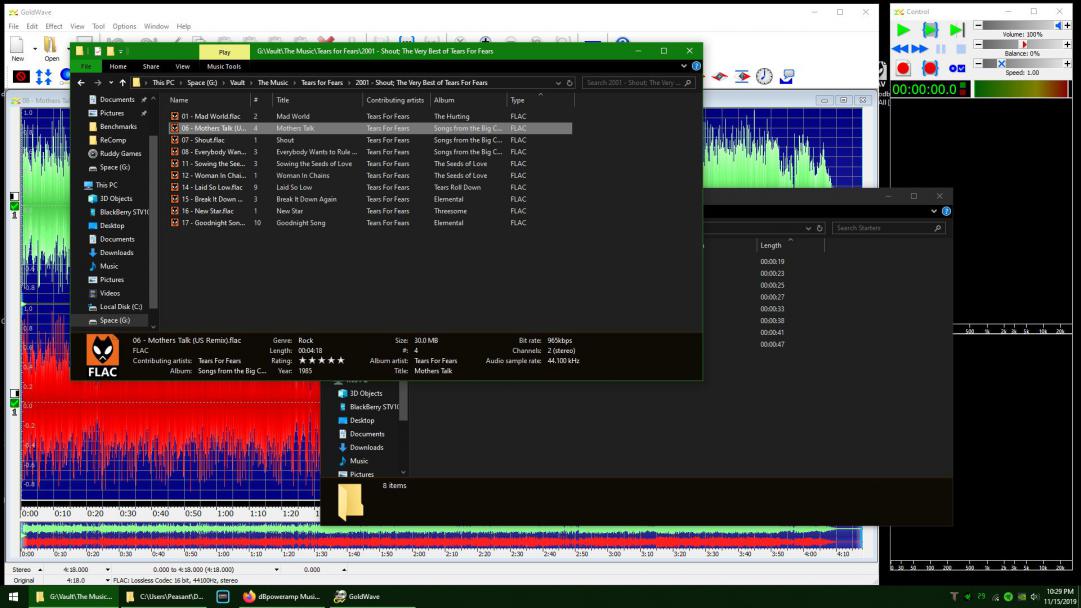Toggle left channel green checkbox in waveform

click(x=15, y=206)
